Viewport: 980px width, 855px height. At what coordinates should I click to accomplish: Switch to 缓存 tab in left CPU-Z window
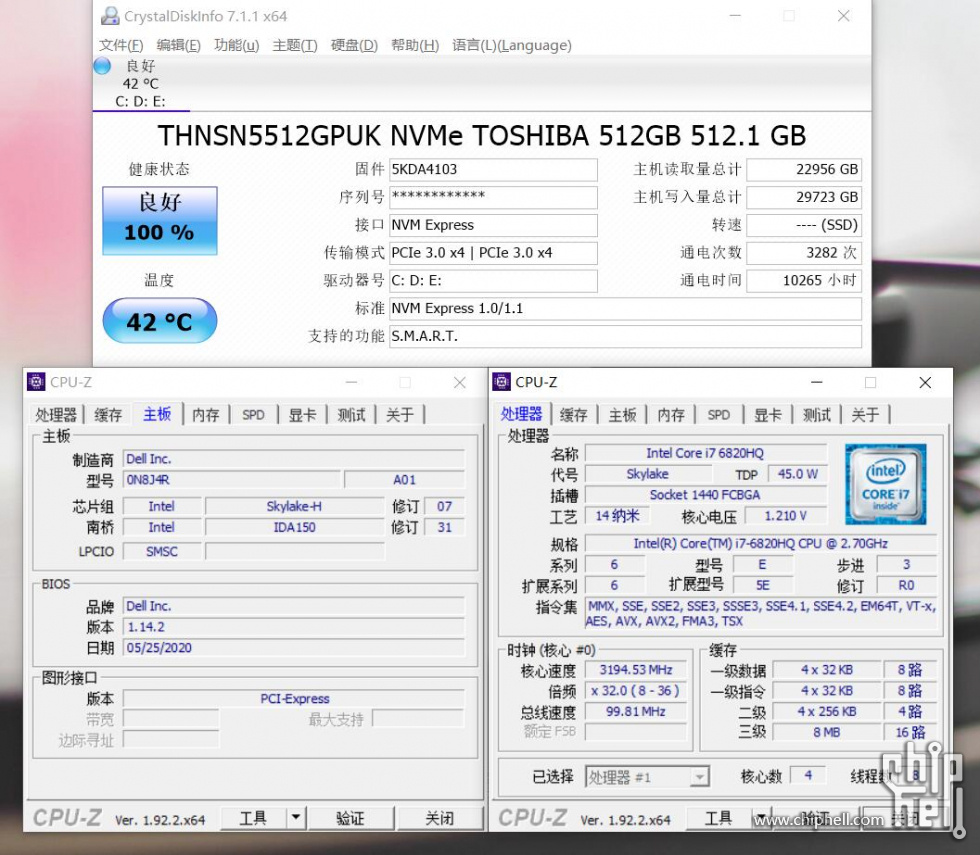point(108,415)
